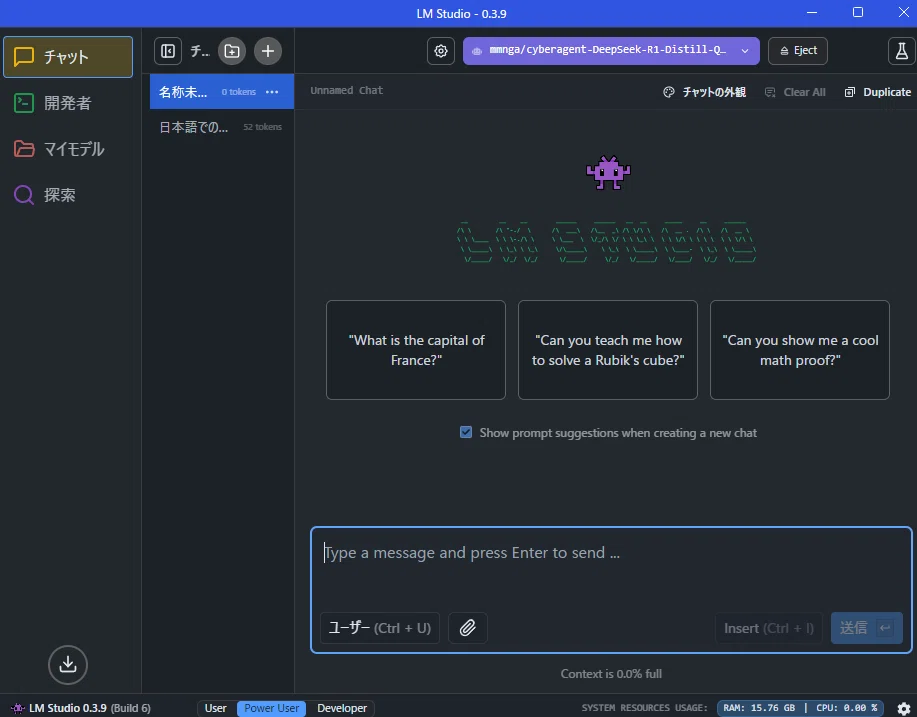Collapse the chat list sidebar panel icon

click(168, 51)
